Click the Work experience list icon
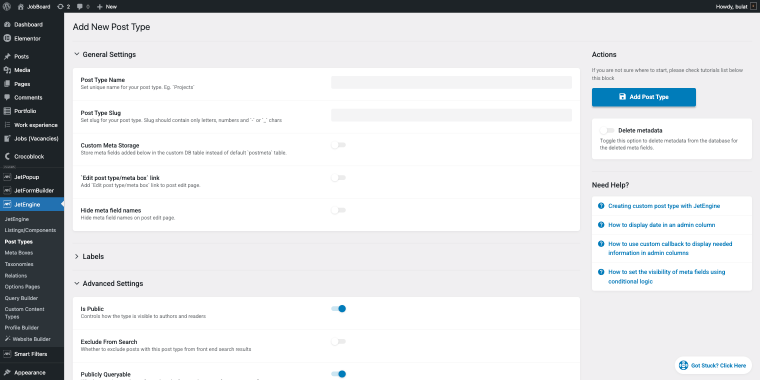 click(x=7, y=125)
